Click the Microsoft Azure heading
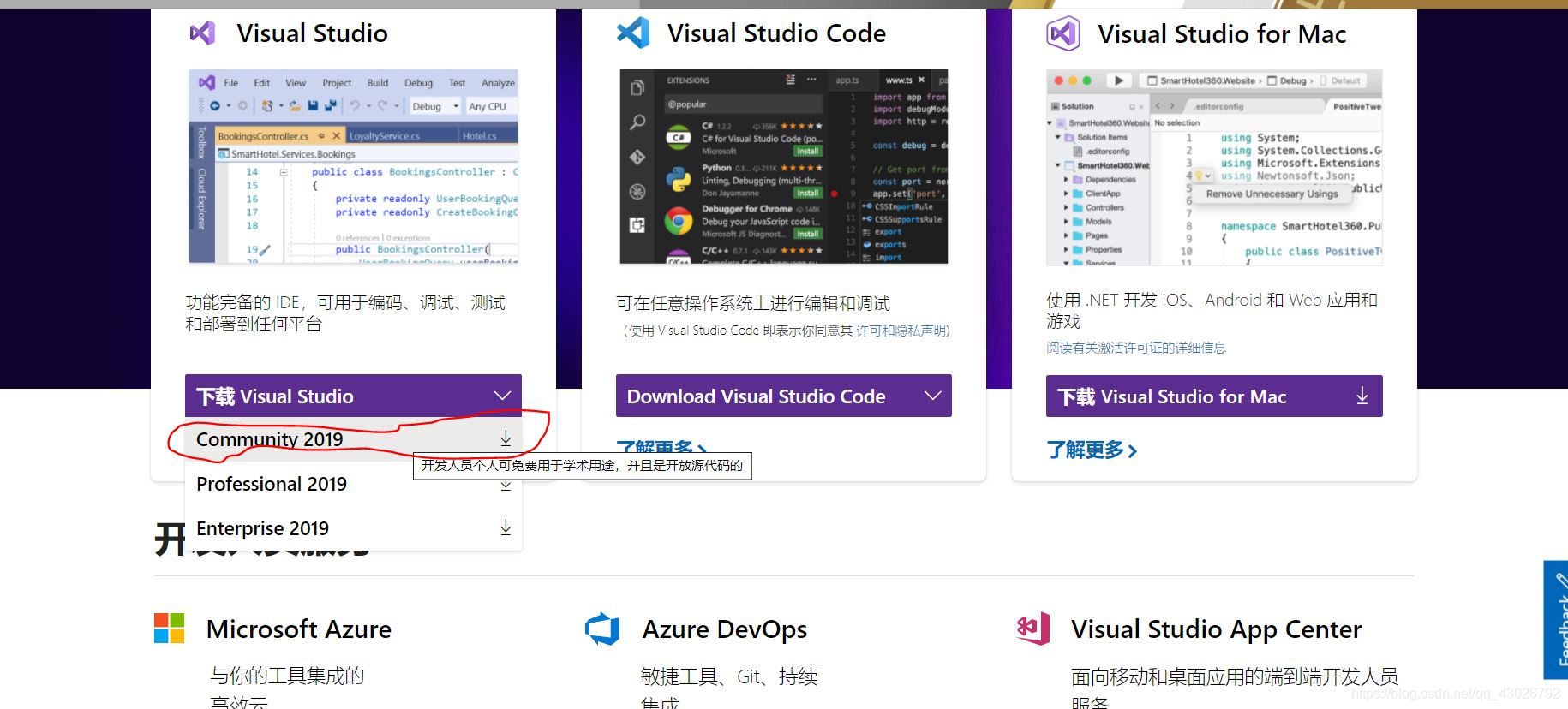 298,629
